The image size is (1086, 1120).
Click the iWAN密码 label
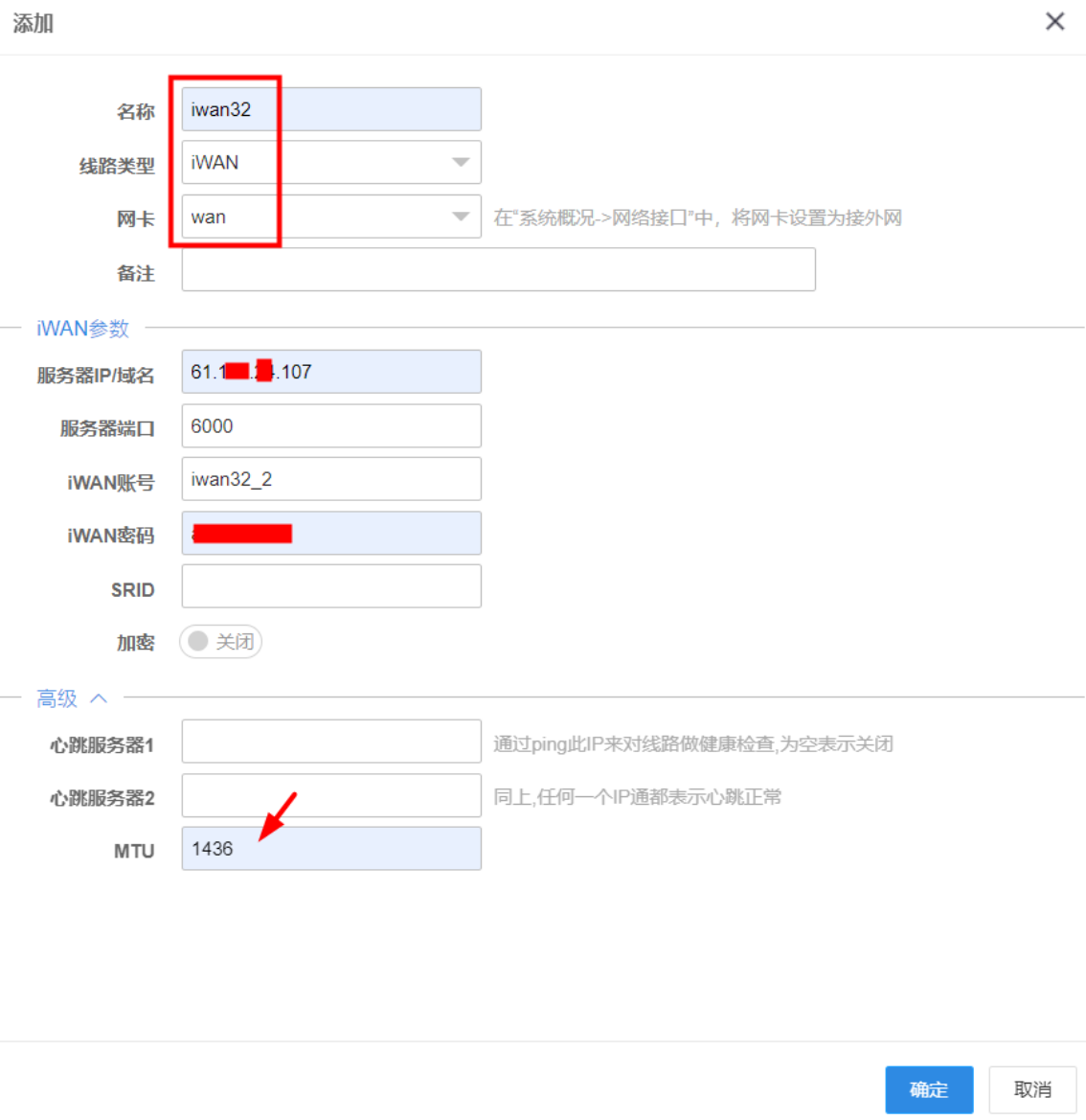111,536
